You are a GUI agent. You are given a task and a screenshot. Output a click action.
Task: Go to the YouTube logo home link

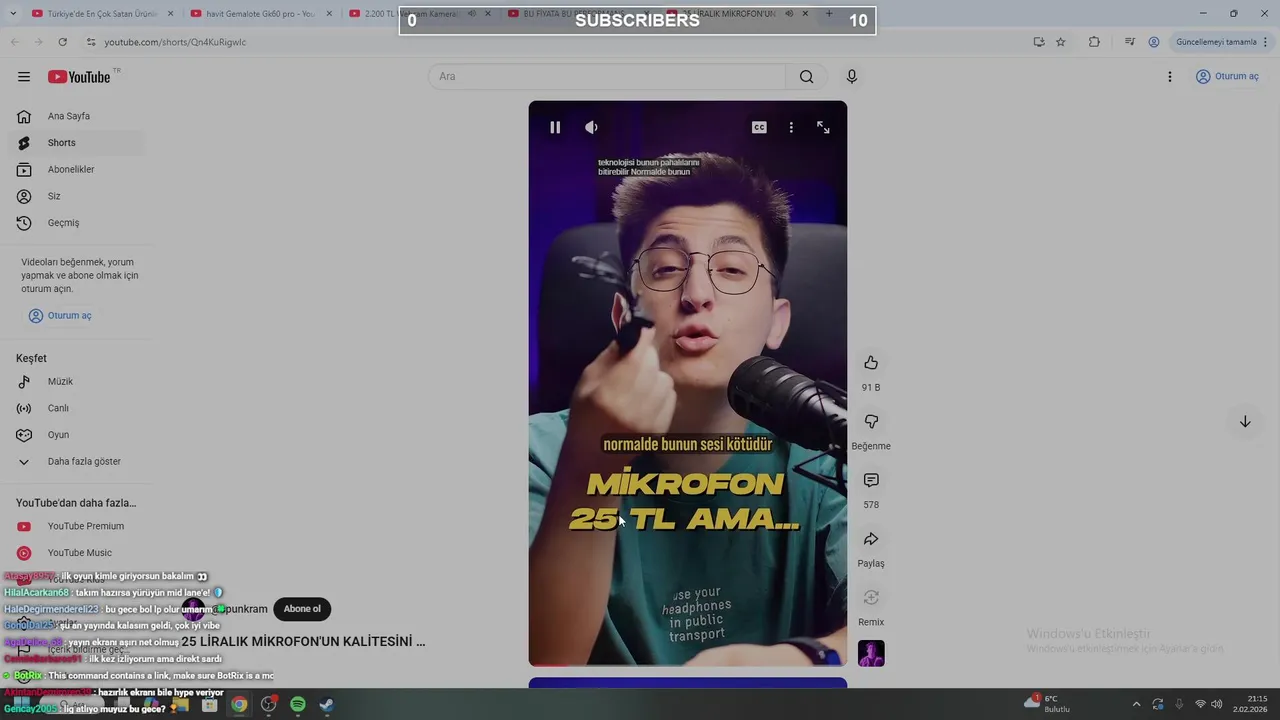[79, 77]
